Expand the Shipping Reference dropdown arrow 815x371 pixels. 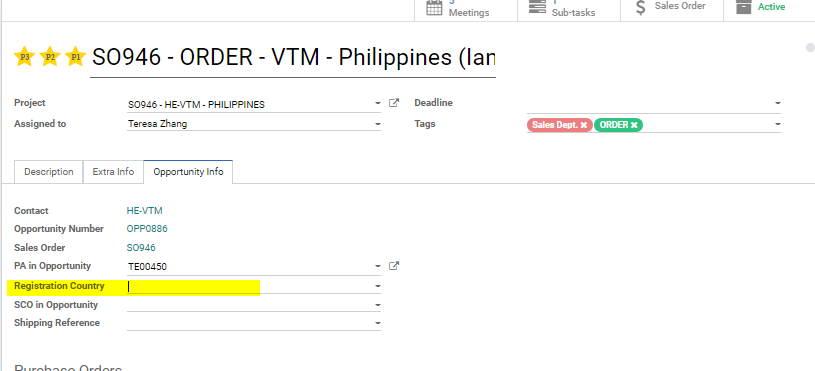click(x=378, y=323)
